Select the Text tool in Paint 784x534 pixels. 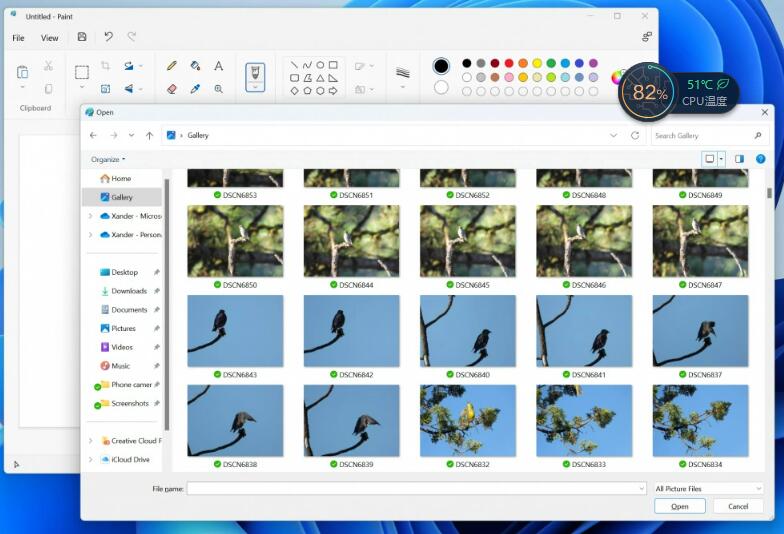218,66
